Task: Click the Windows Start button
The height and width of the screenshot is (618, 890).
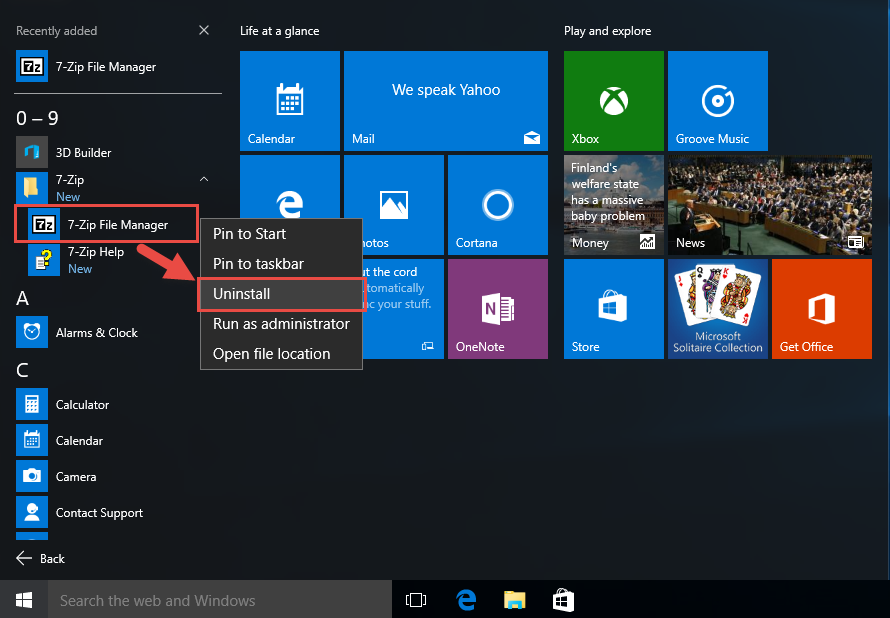Action: point(24,599)
